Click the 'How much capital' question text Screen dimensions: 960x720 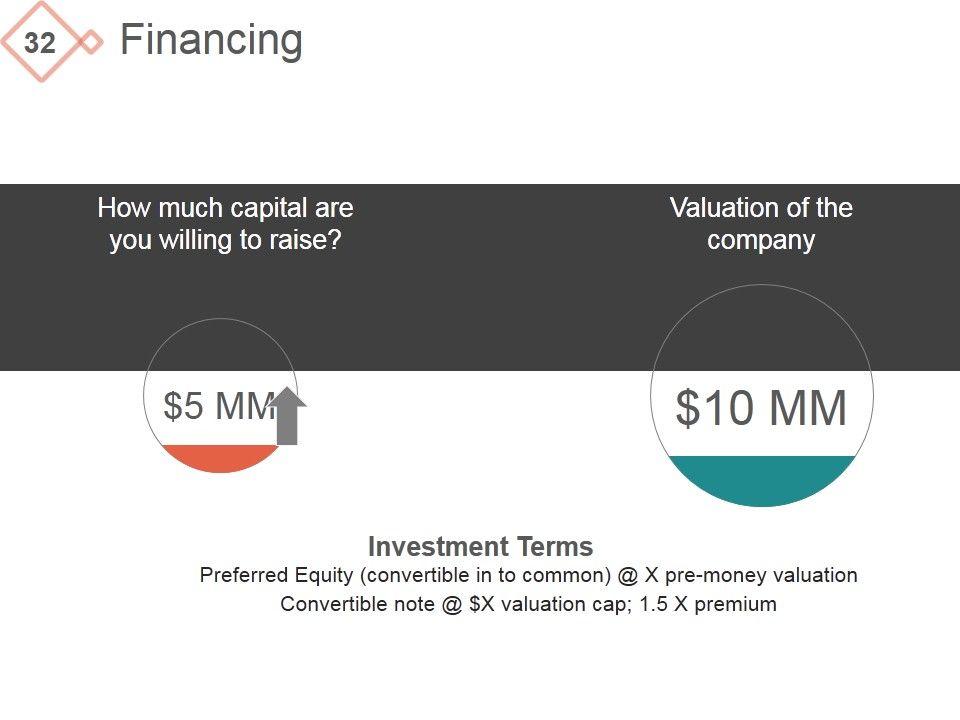coord(225,224)
